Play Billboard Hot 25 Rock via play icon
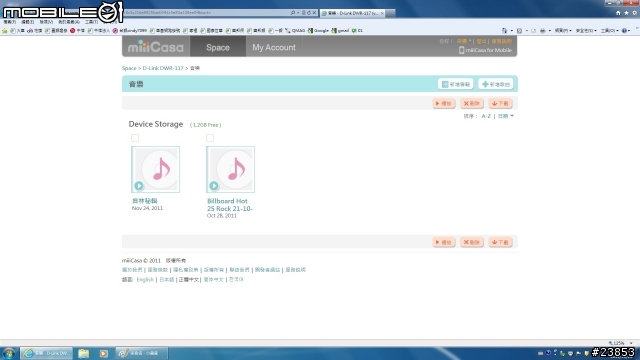 click(214, 186)
